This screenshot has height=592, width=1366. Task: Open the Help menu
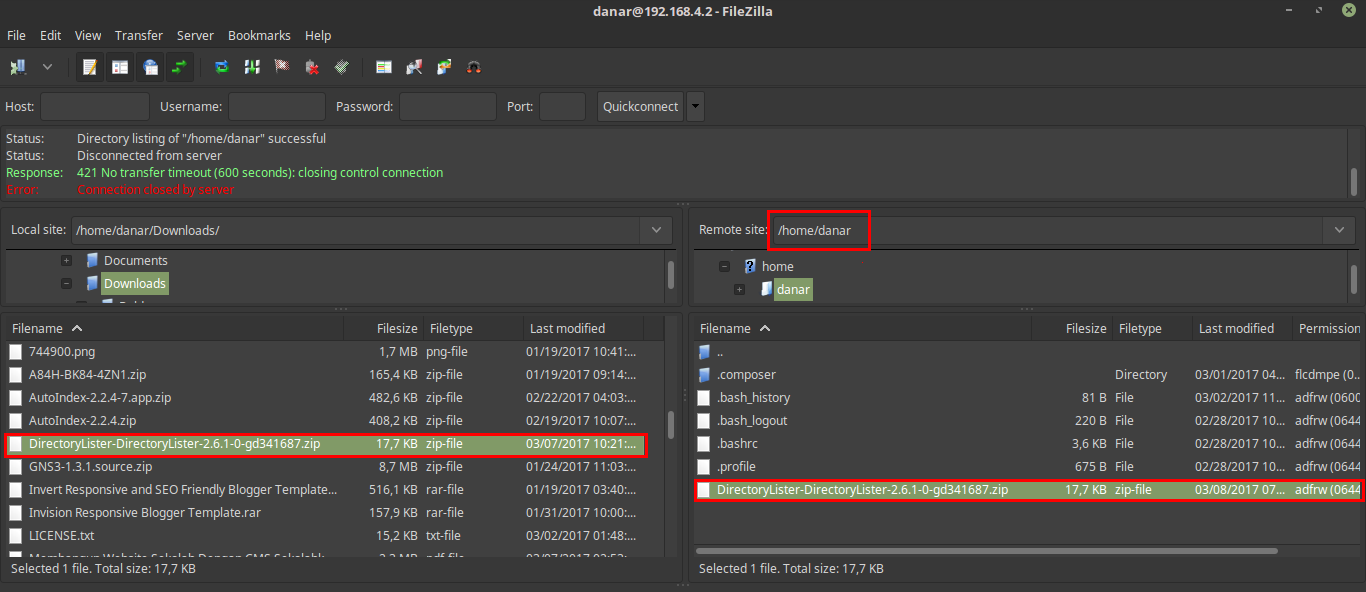tap(318, 35)
